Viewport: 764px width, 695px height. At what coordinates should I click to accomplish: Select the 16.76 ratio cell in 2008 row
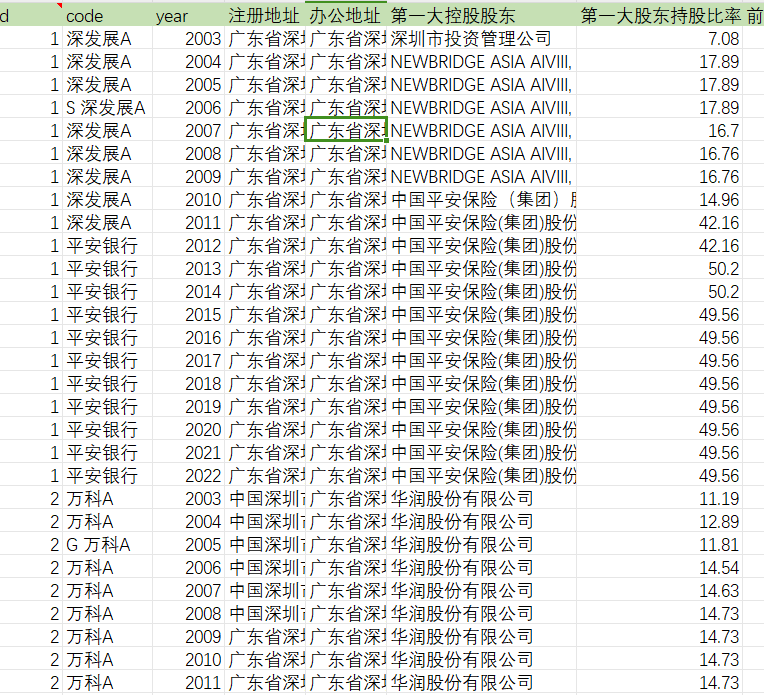pos(660,154)
